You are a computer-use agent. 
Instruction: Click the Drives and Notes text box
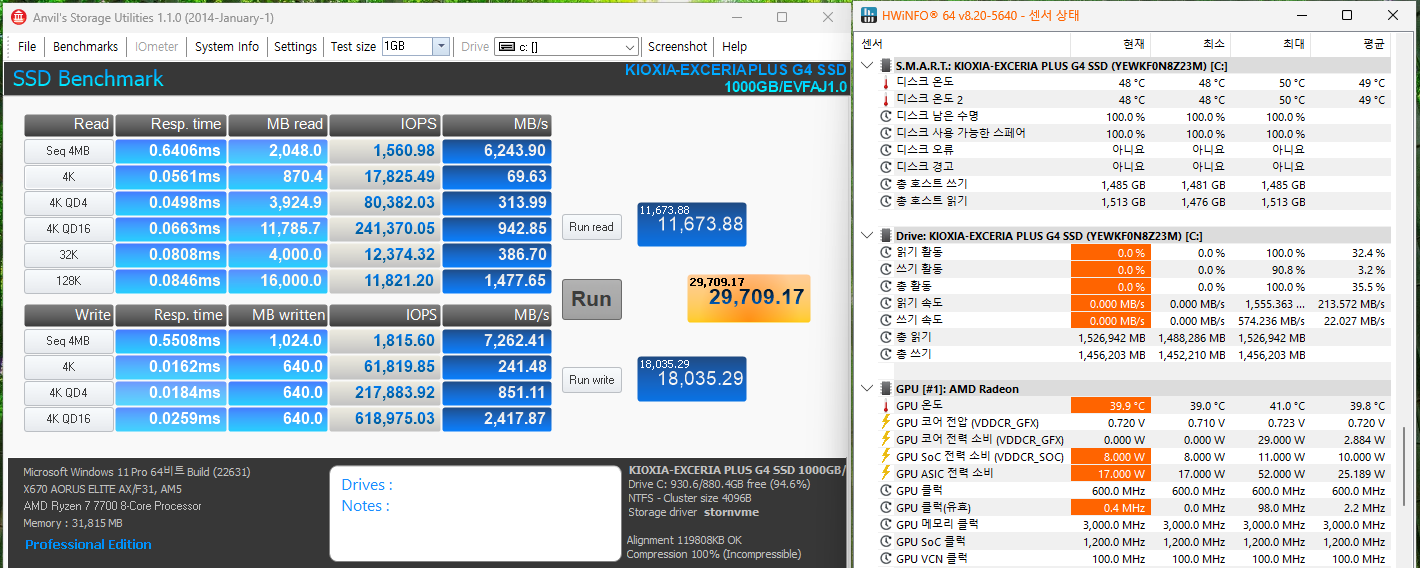click(475, 512)
